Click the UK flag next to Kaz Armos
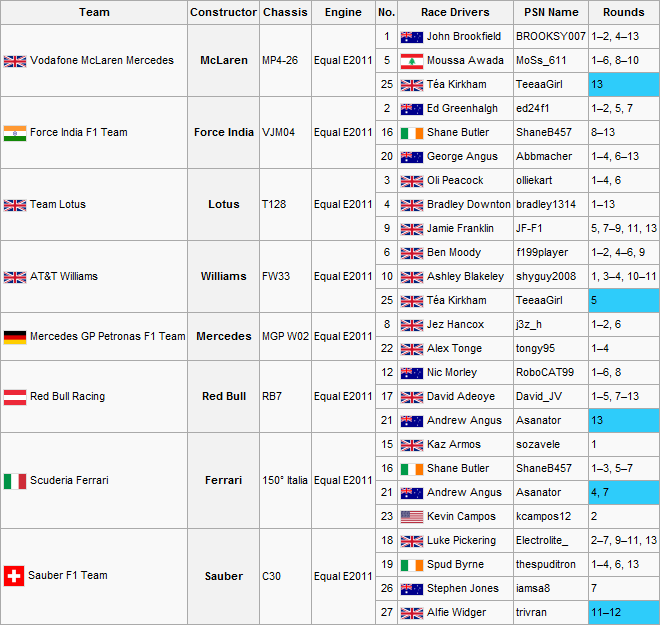This screenshot has width=660, height=625. tap(412, 445)
